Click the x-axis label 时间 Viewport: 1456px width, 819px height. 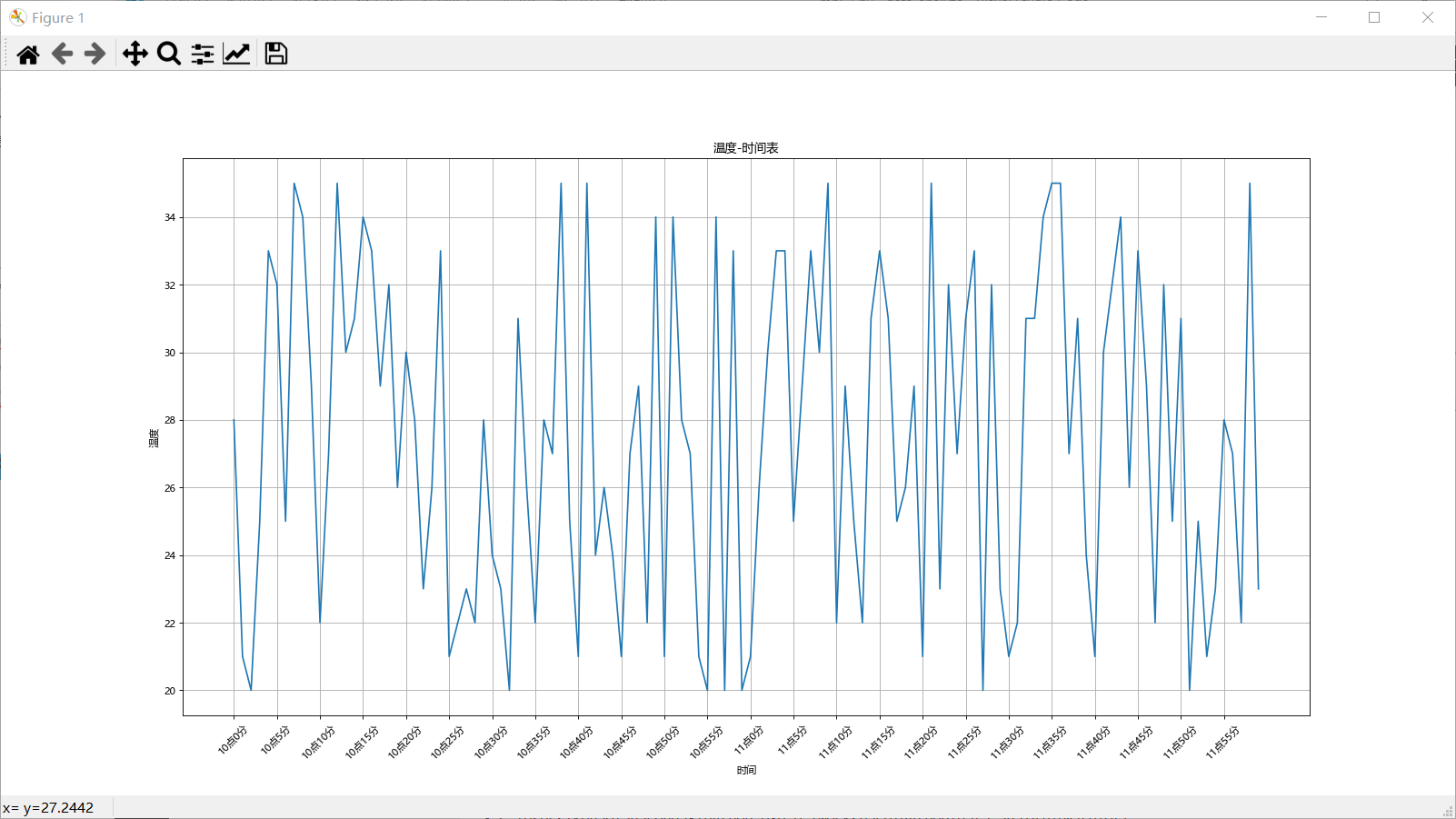[746, 770]
